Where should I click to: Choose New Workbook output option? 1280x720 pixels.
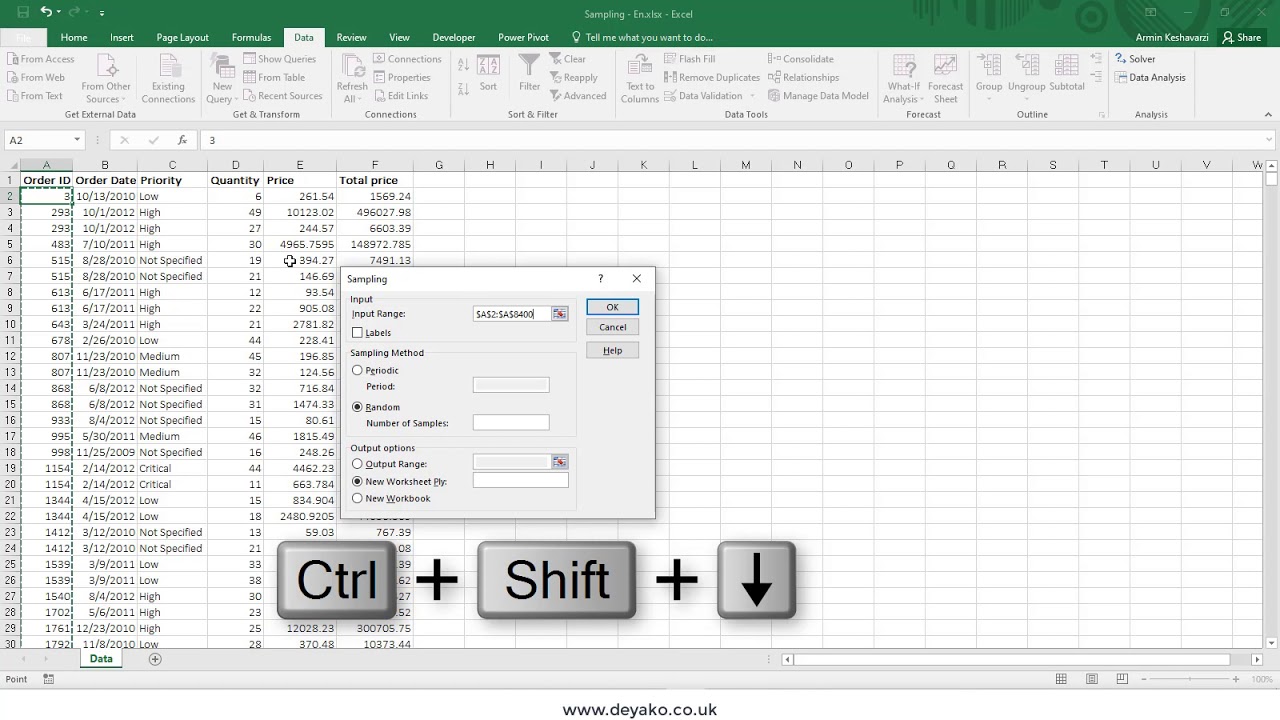[x=357, y=498]
